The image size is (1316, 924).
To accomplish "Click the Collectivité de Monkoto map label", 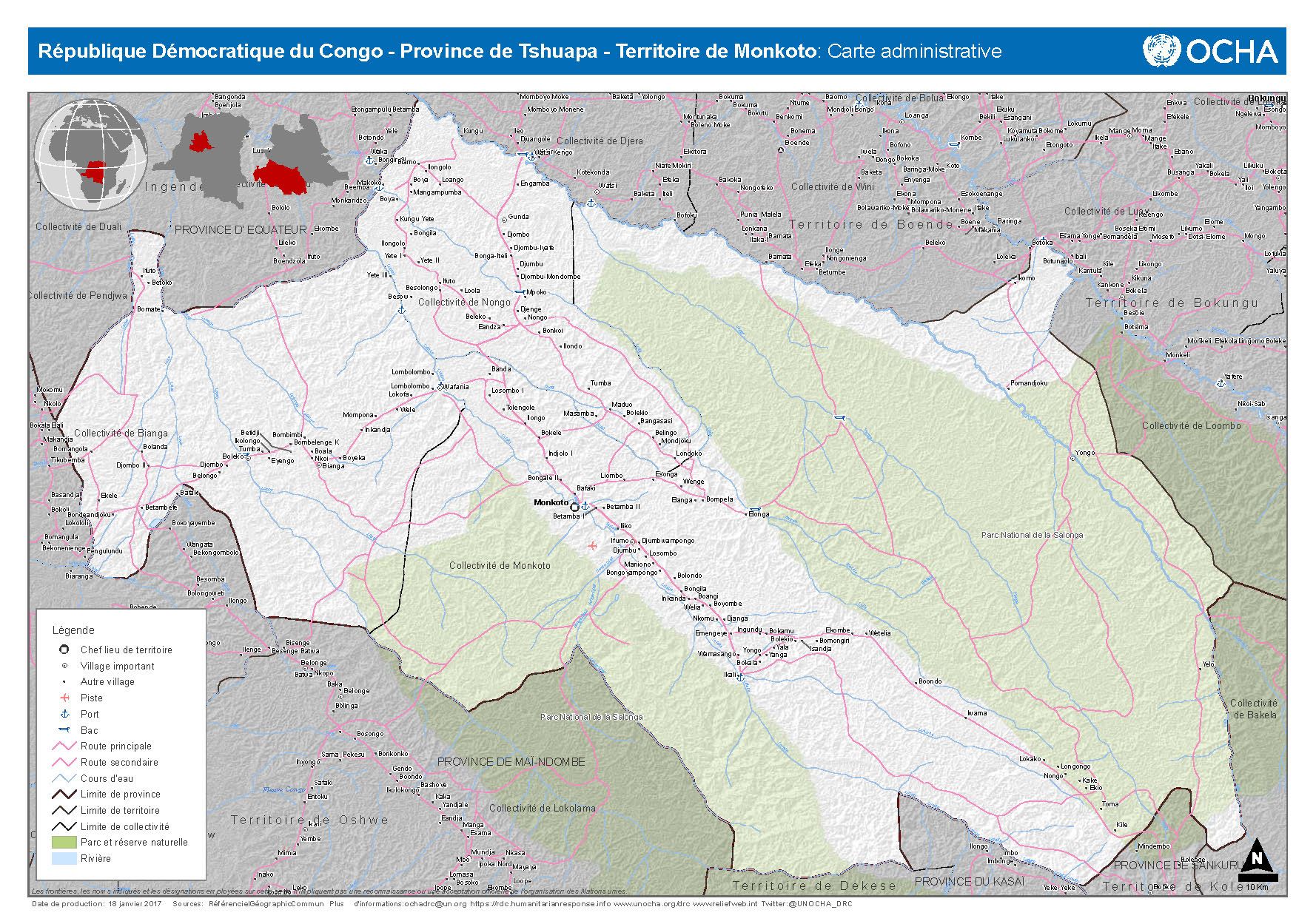I will click(500, 566).
